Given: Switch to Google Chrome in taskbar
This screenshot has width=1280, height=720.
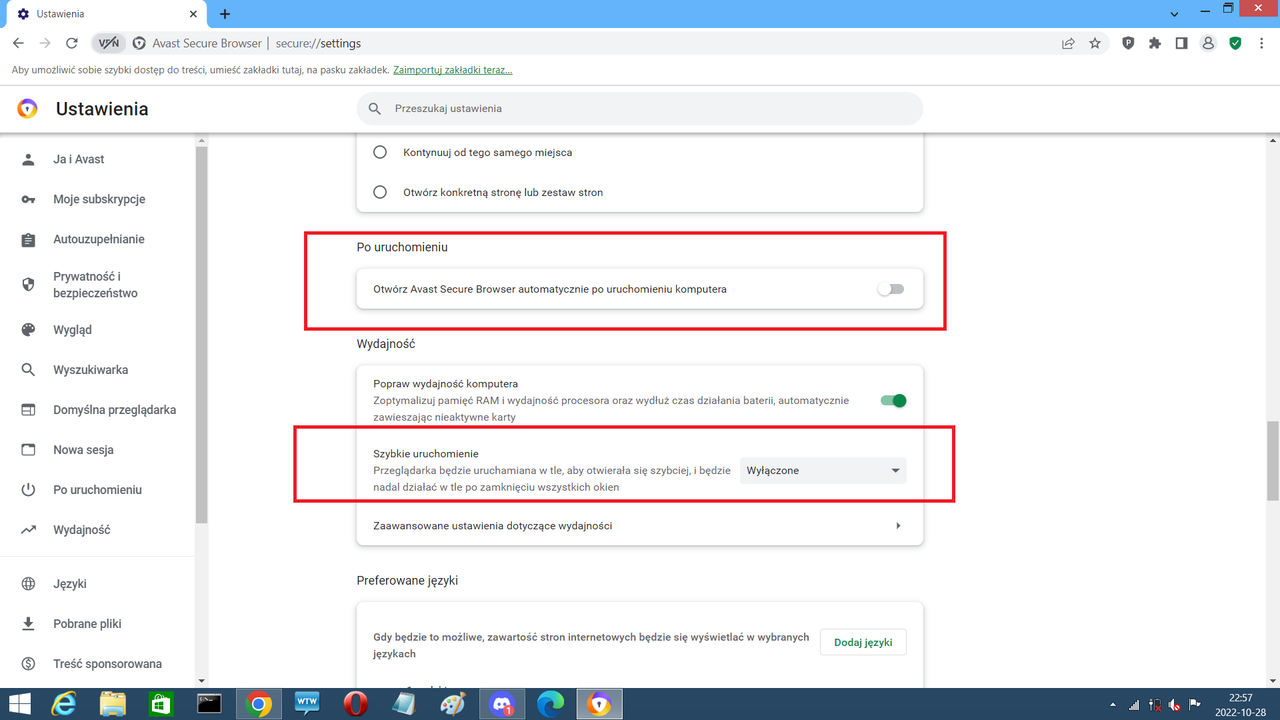Looking at the screenshot, I should coord(258,704).
